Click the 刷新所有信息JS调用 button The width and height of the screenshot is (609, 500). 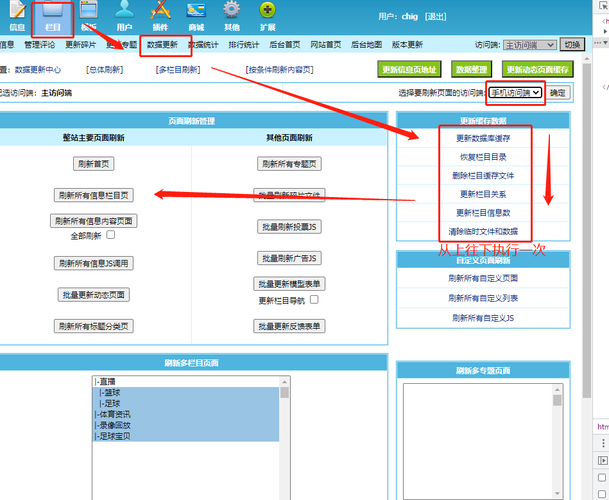(x=94, y=263)
